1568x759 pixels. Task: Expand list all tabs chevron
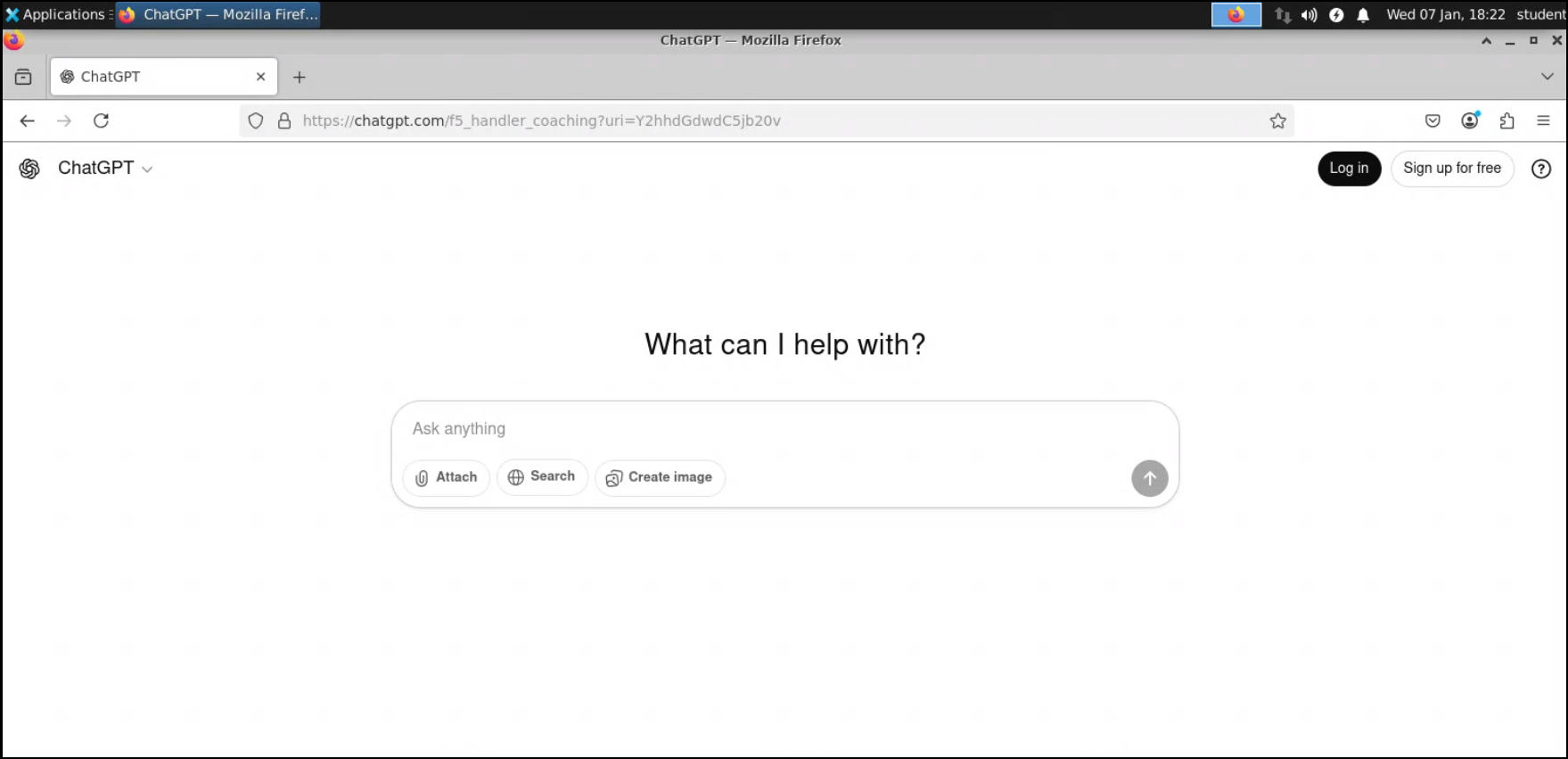coord(1547,77)
